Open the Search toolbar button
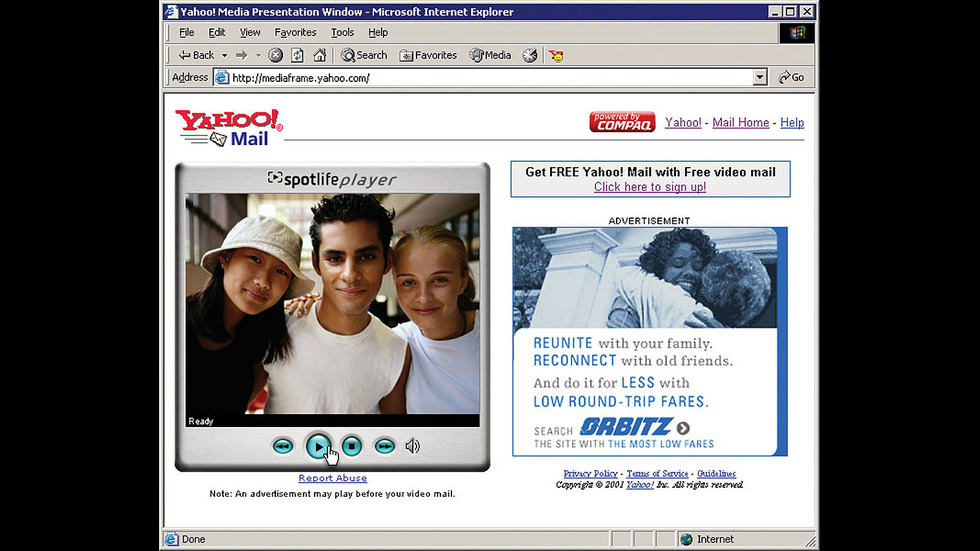 pos(364,56)
